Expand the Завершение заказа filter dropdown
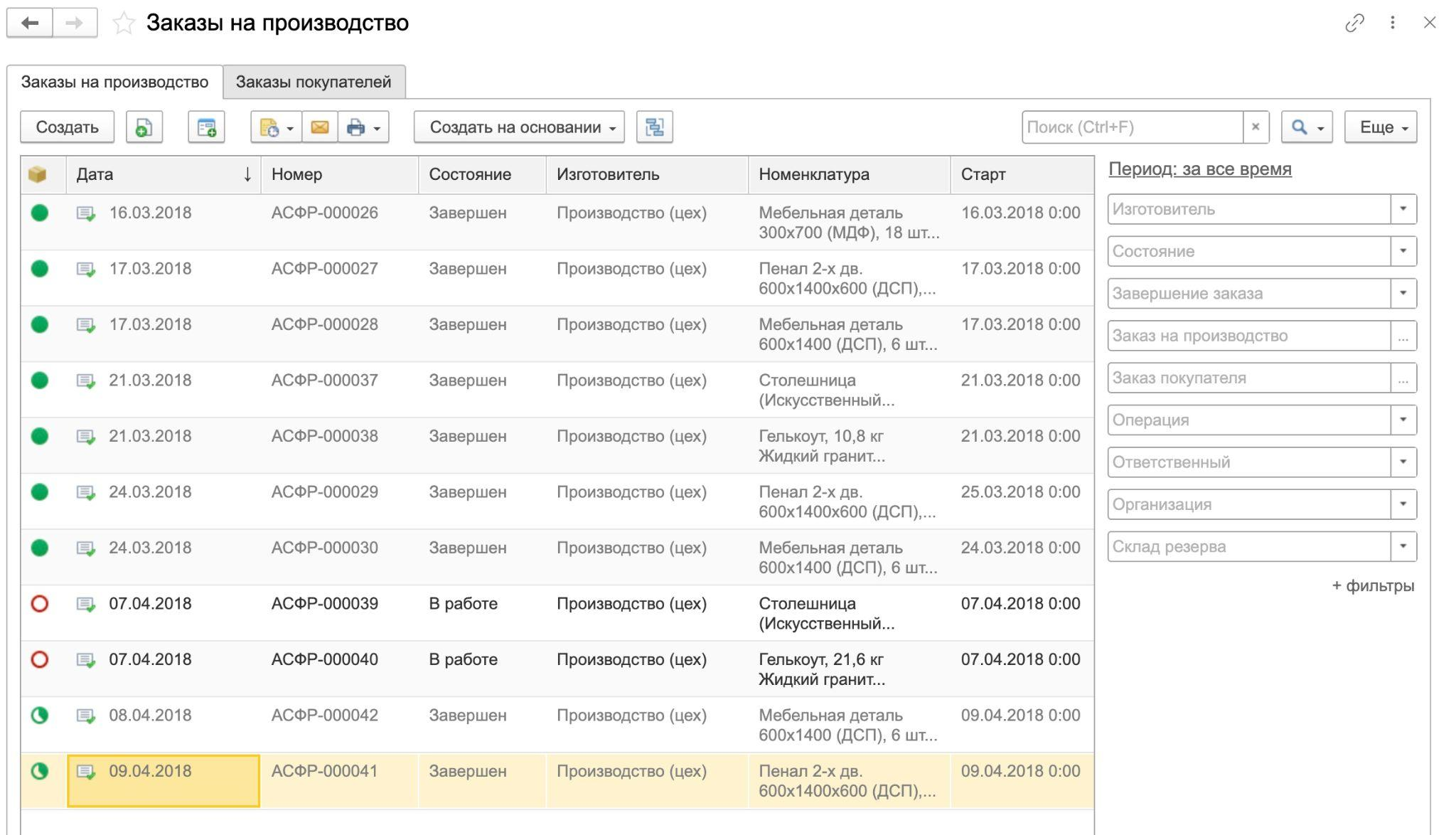This screenshot has height=835, width=1456. pyautogui.click(x=1403, y=293)
